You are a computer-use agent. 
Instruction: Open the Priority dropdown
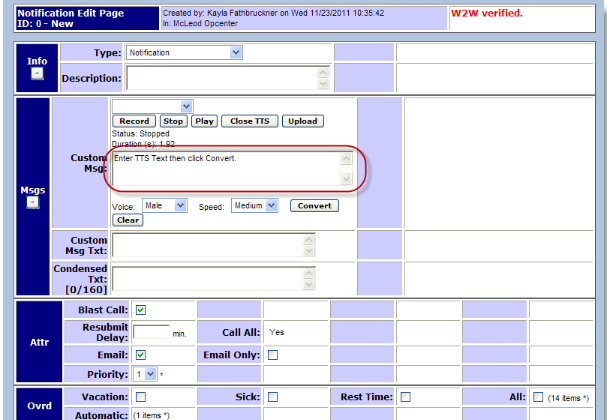(x=145, y=374)
